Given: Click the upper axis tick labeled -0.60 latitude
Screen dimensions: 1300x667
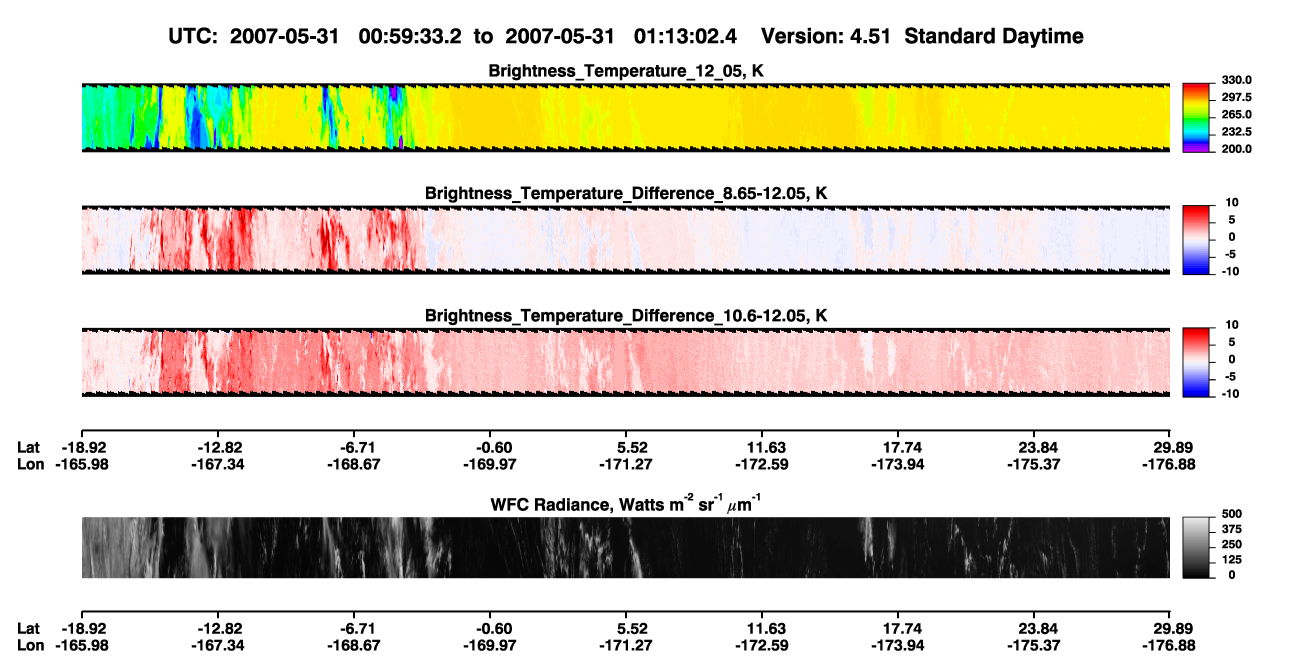Looking at the screenshot, I should 490,447.
